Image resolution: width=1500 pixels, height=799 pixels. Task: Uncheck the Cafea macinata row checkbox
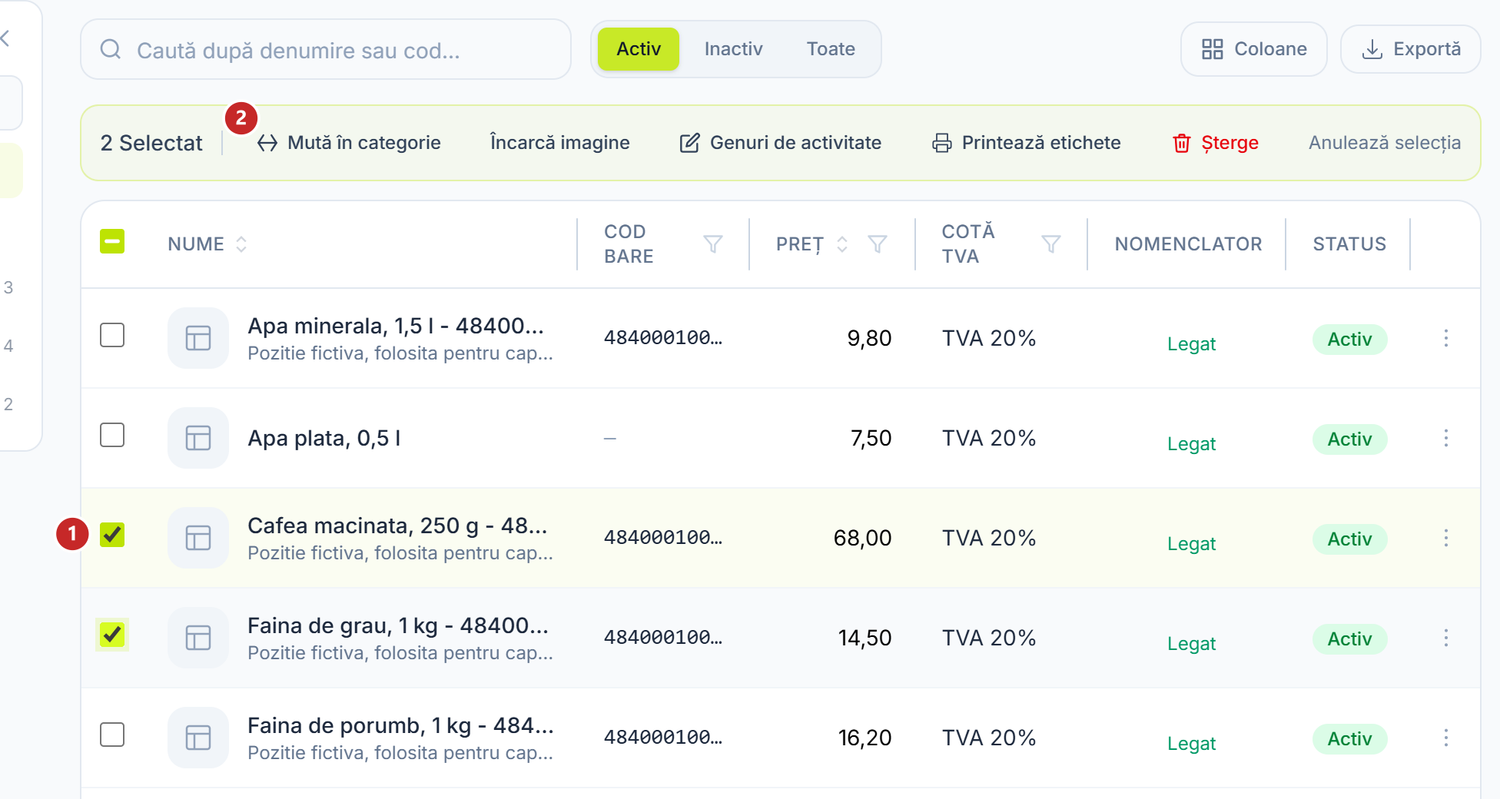113,535
